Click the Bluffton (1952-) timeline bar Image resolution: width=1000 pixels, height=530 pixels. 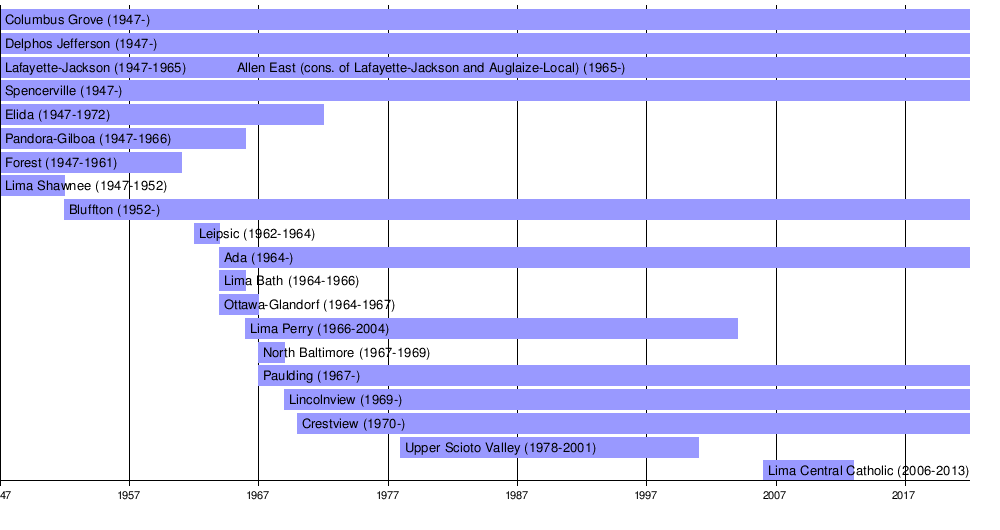click(517, 210)
